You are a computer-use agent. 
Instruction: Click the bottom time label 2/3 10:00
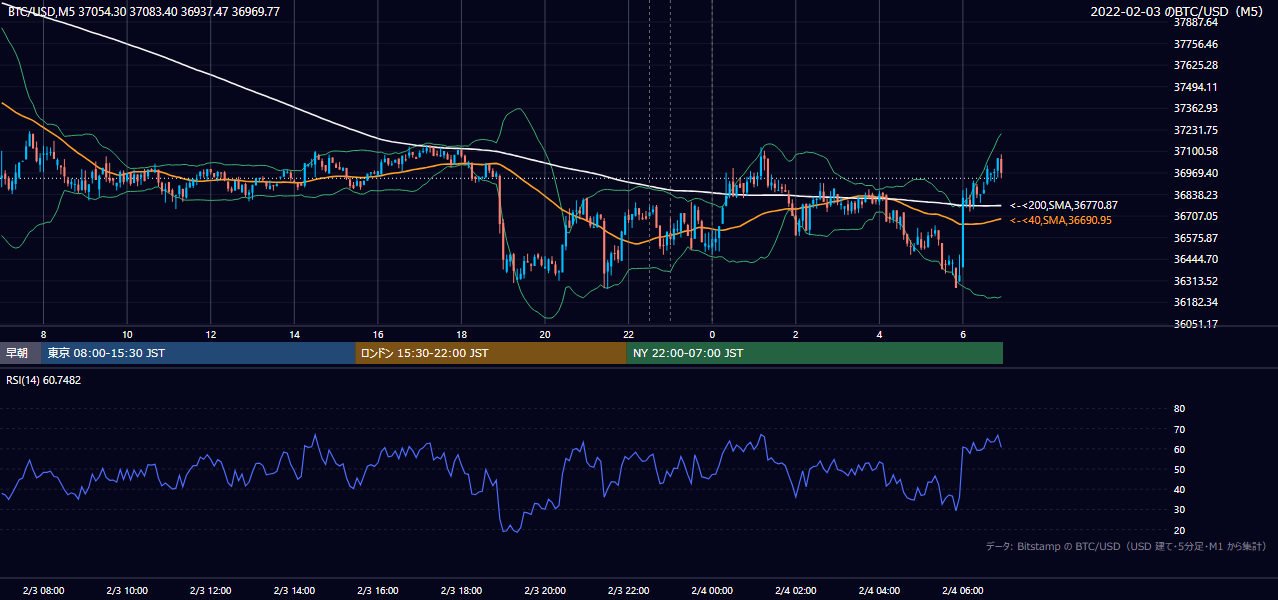pyautogui.click(x=127, y=590)
